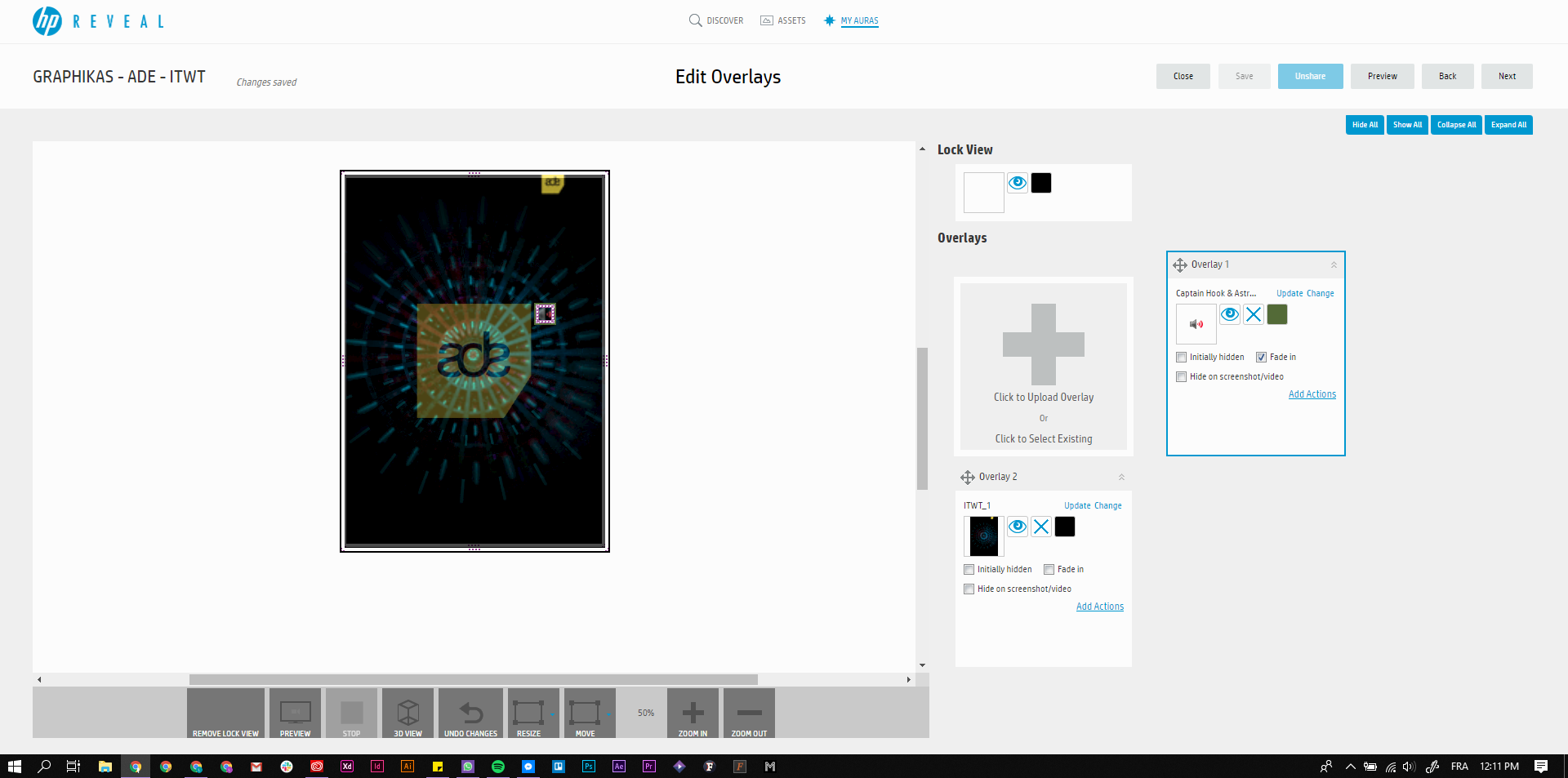Click Hide All overlays
The image size is (1568, 778).
coord(1365,125)
